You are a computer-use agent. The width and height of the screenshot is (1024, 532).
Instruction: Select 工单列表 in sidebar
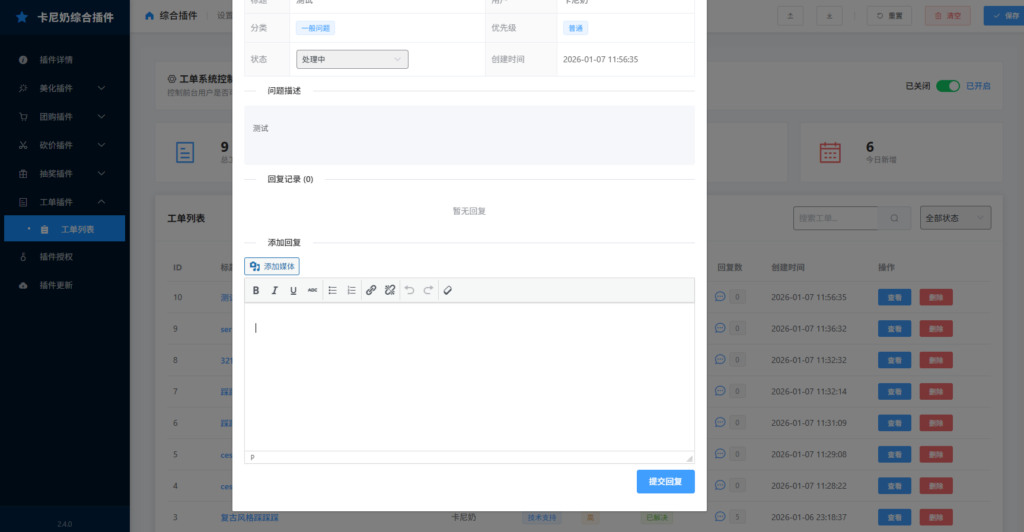tap(65, 229)
